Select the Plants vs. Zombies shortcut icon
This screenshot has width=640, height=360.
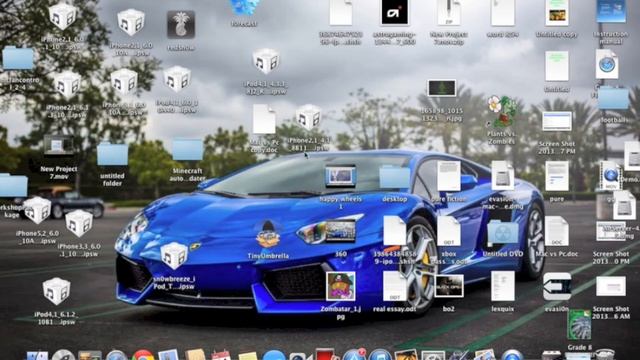(502, 112)
